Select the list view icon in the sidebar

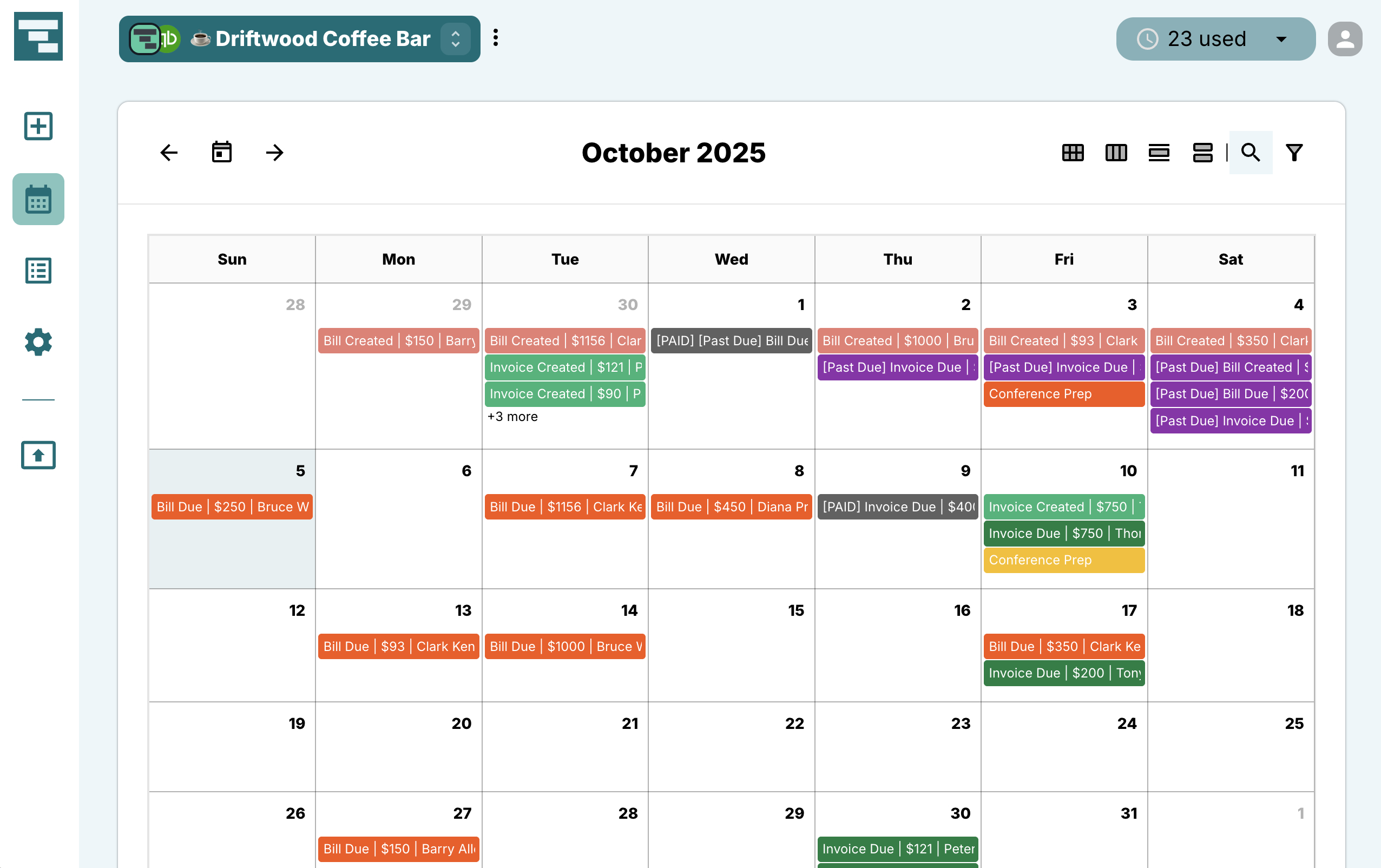[38, 269]
